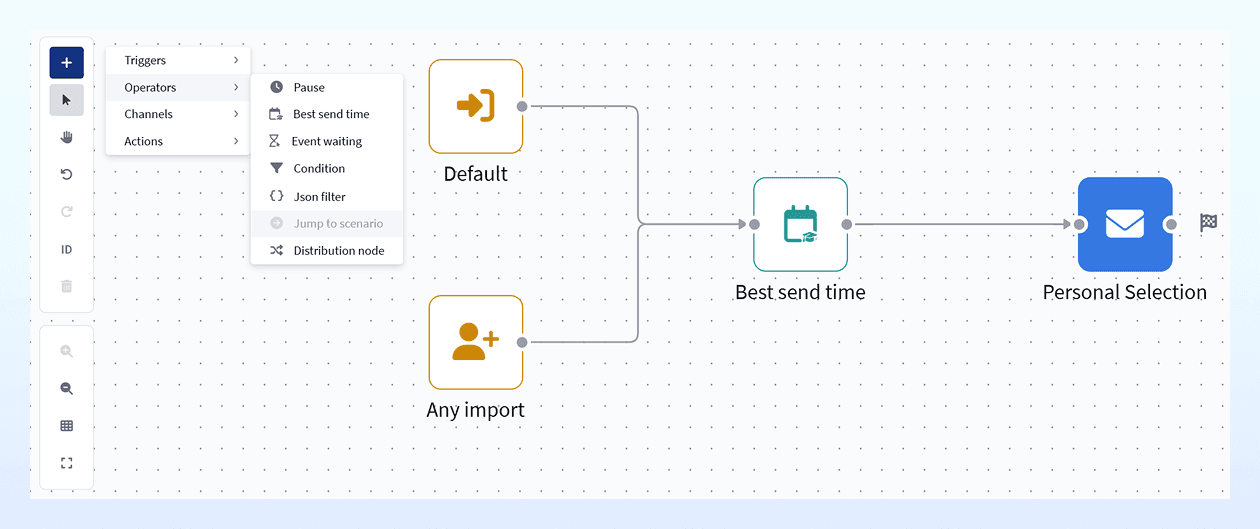
Task: Click the finish flag icon
Action: click(1208, 223)
